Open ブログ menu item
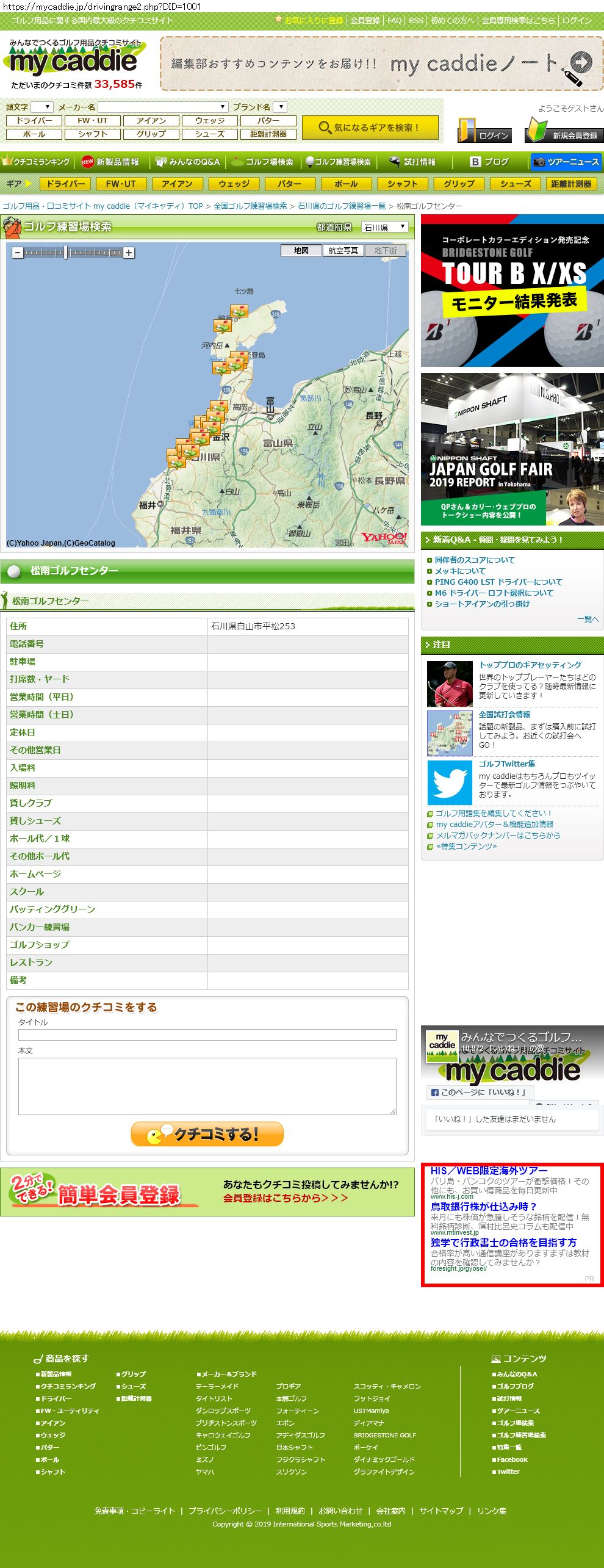This screenshot has height=1568, width=604. 489,162
